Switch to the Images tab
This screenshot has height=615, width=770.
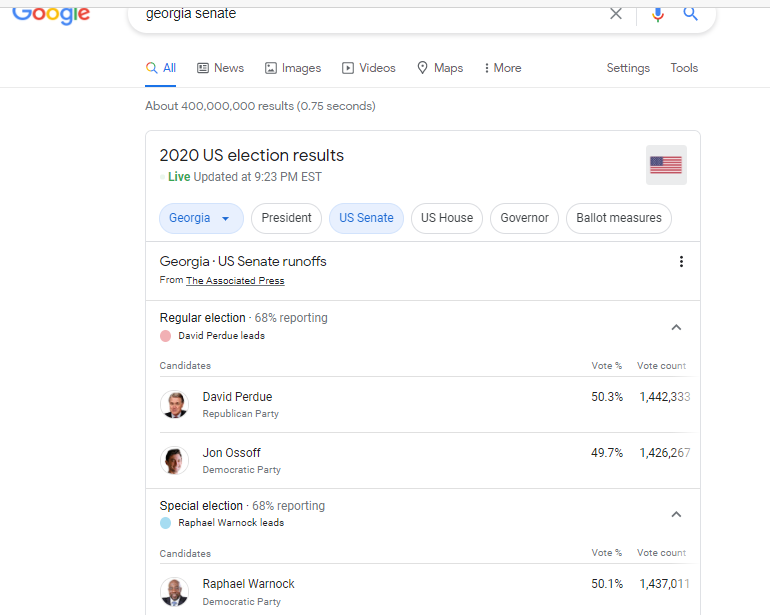[x=292, y=68]
